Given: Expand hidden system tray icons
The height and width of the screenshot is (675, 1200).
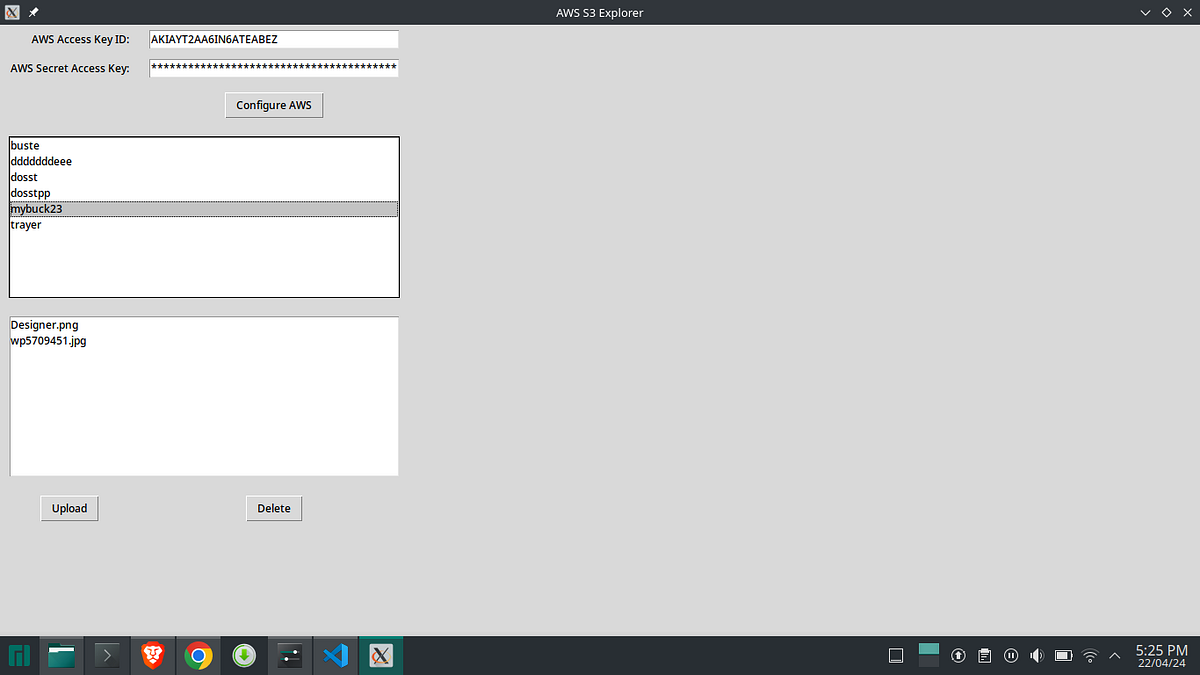Looking at the screenshot, I should click(x=1114, y=655).
